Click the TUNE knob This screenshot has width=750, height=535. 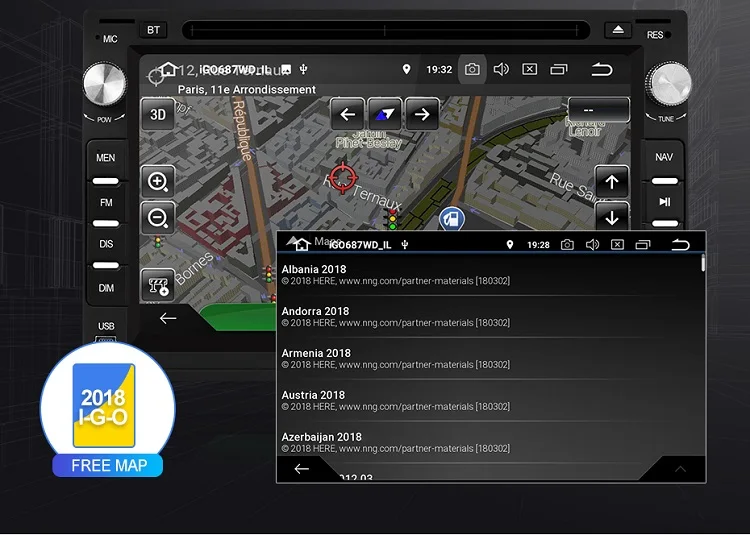pos(668,83)
